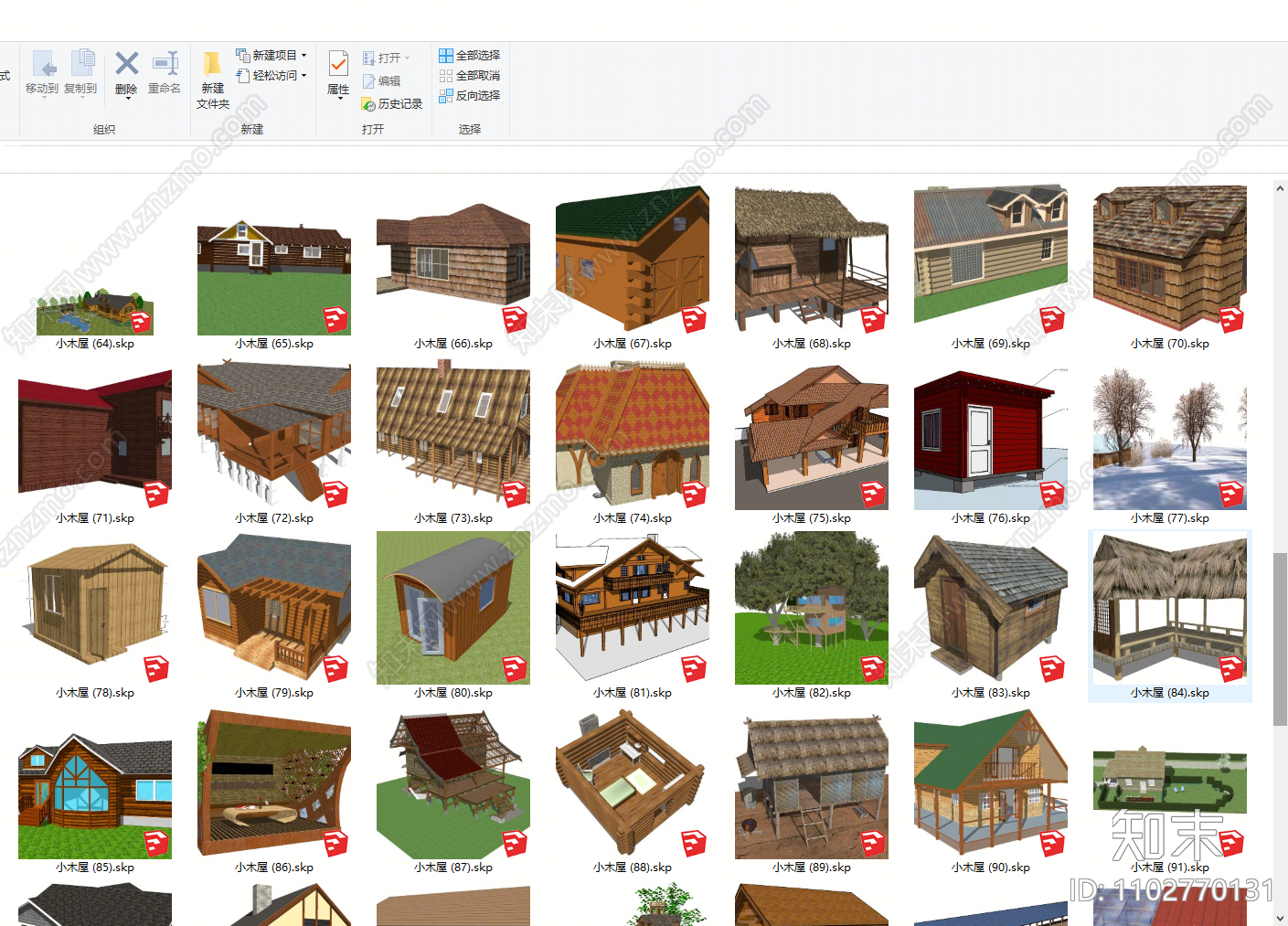
Task: Expand the Open (打开) dropdown arrow
Action: point(408,59)
